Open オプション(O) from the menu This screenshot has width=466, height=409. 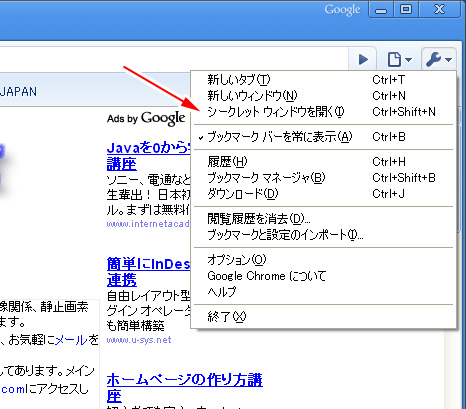coord(323,260)
